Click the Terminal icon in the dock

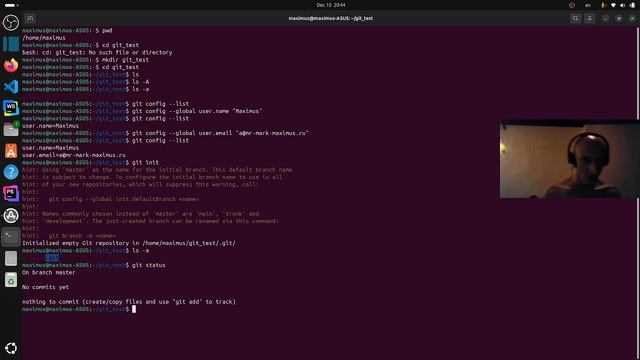pyautogui.click(x=11, y=237)
